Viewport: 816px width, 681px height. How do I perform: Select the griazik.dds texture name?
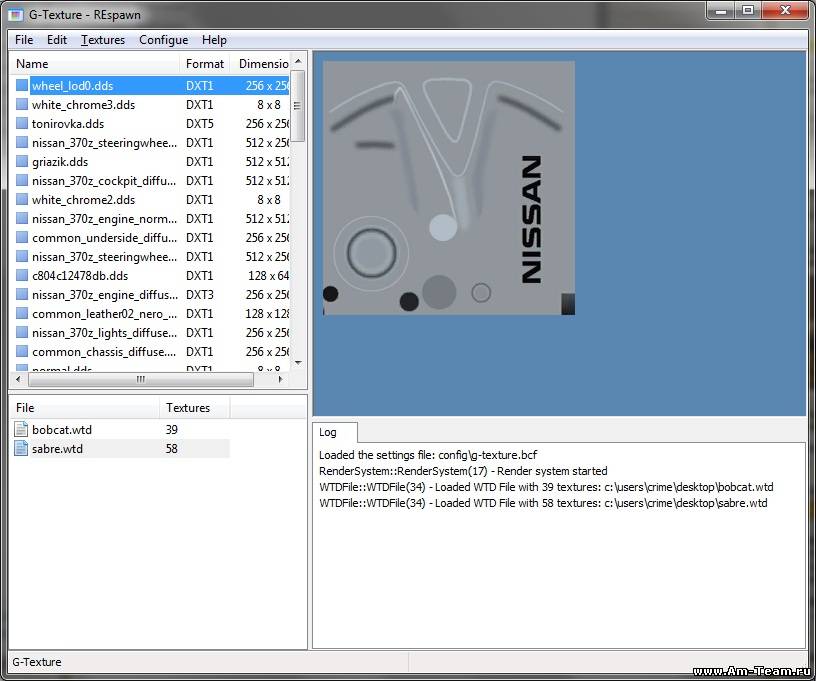(60, 161)
